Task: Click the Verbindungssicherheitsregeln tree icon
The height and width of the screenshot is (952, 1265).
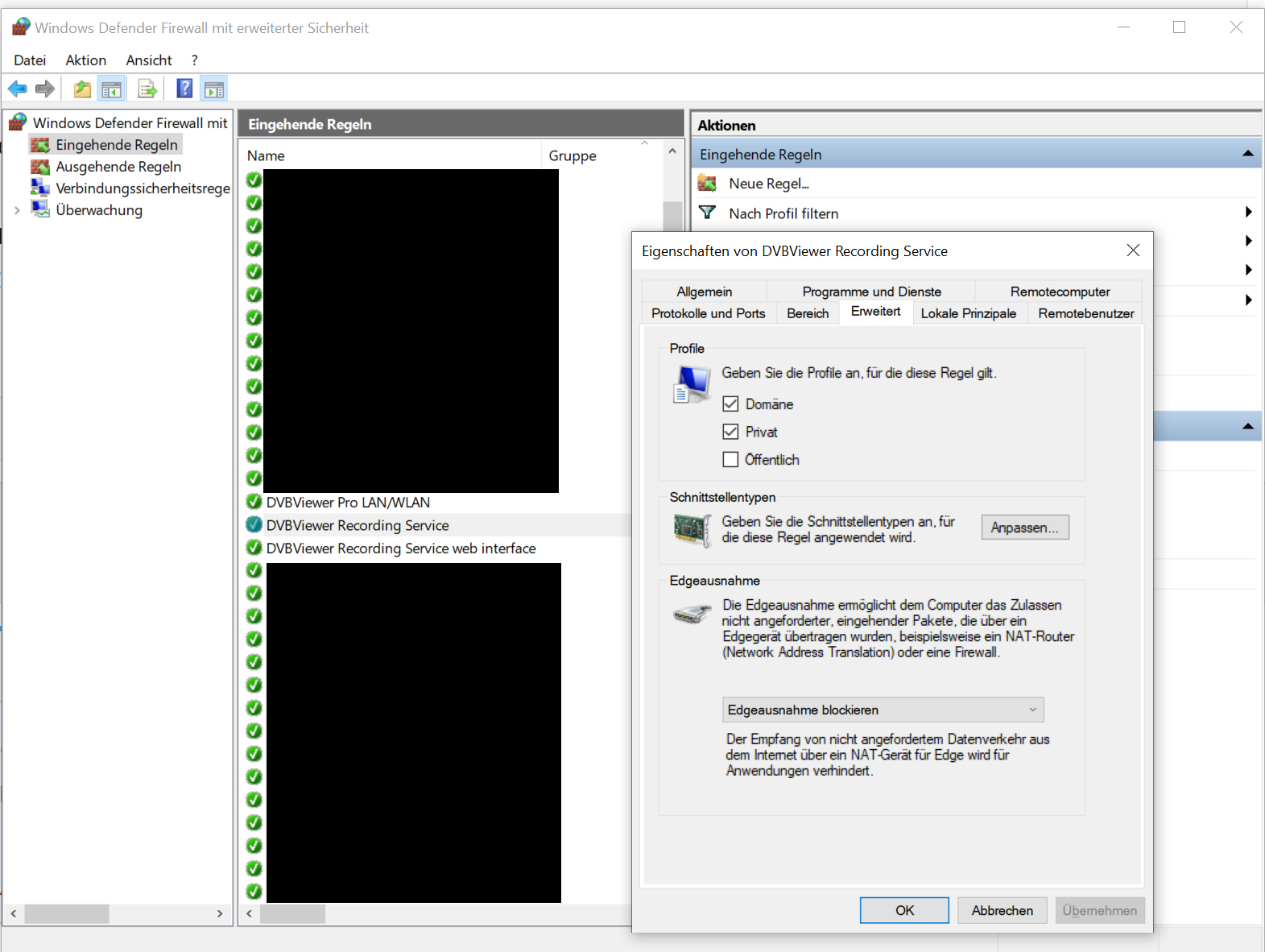Action: pyautogui.click(x=39, y=188)
